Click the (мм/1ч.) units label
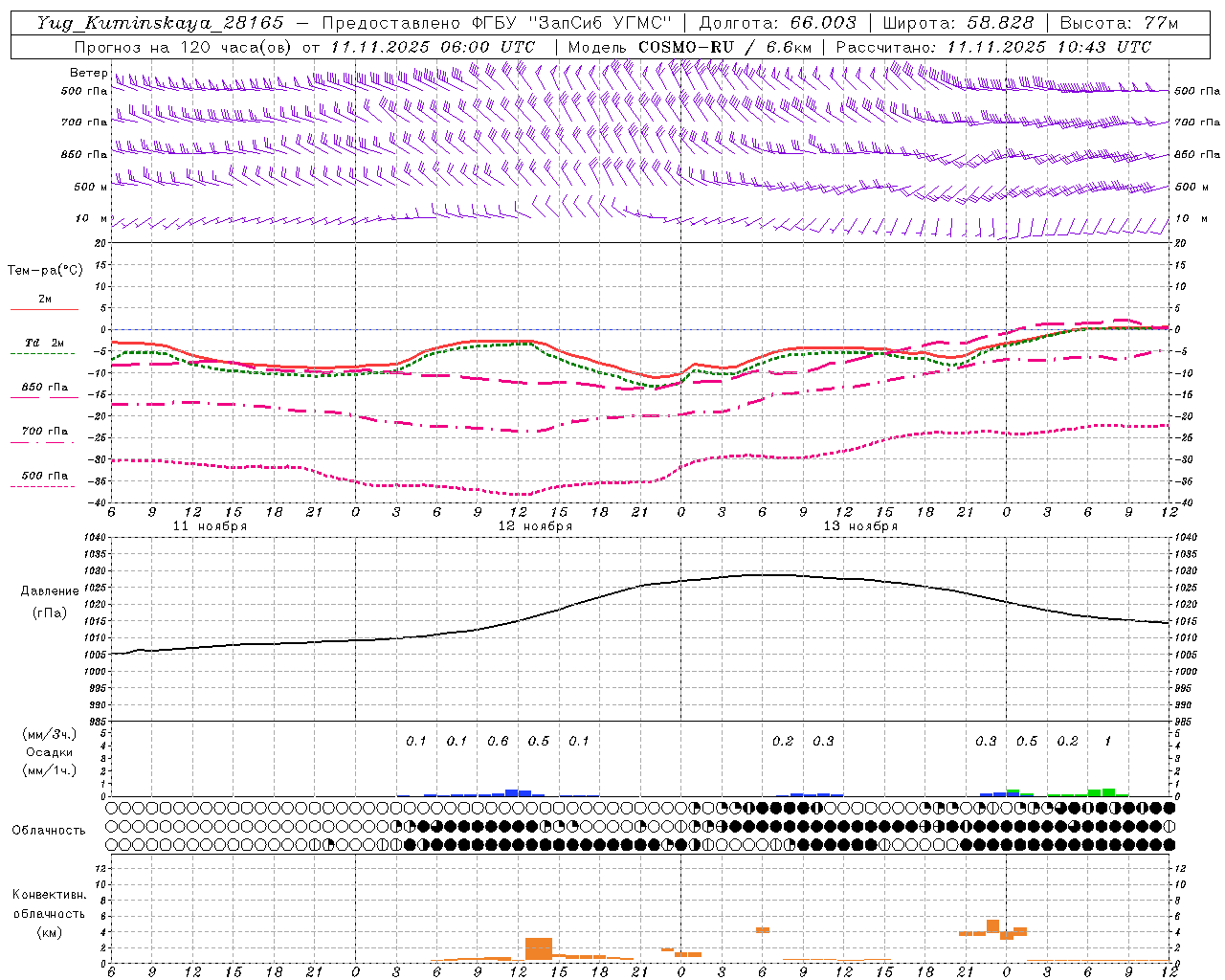Image resolution: width=1225 pixels, height=980 pixels. pos(50,770)
